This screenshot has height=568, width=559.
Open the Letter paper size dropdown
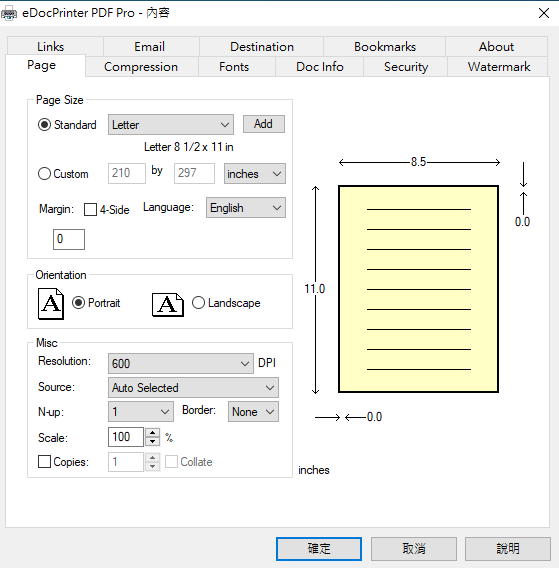pos(171,125)
